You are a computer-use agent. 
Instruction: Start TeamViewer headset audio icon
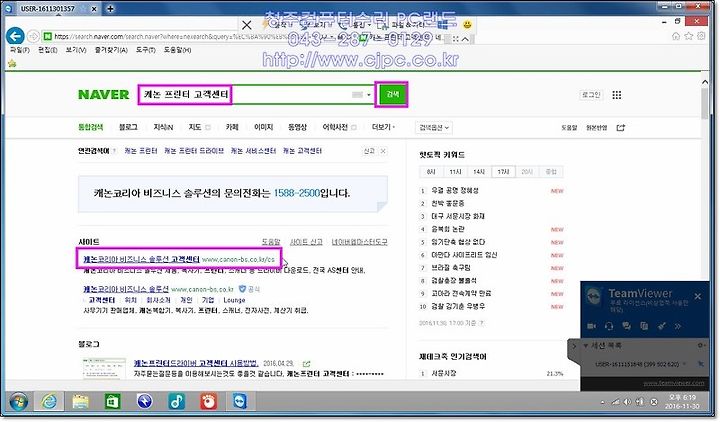tap(609, 326)
